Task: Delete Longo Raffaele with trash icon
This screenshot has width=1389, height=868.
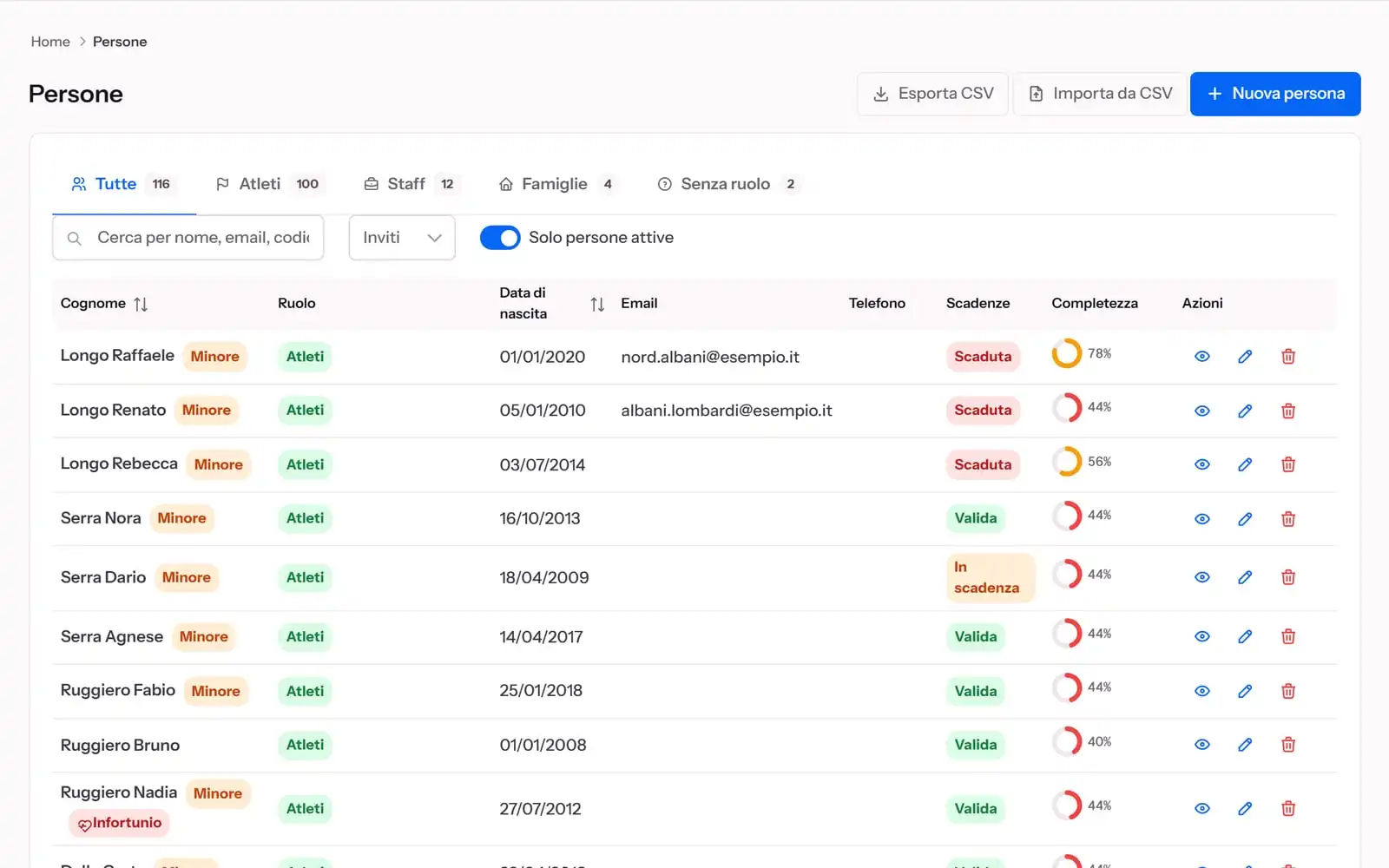Action: 1288,357
